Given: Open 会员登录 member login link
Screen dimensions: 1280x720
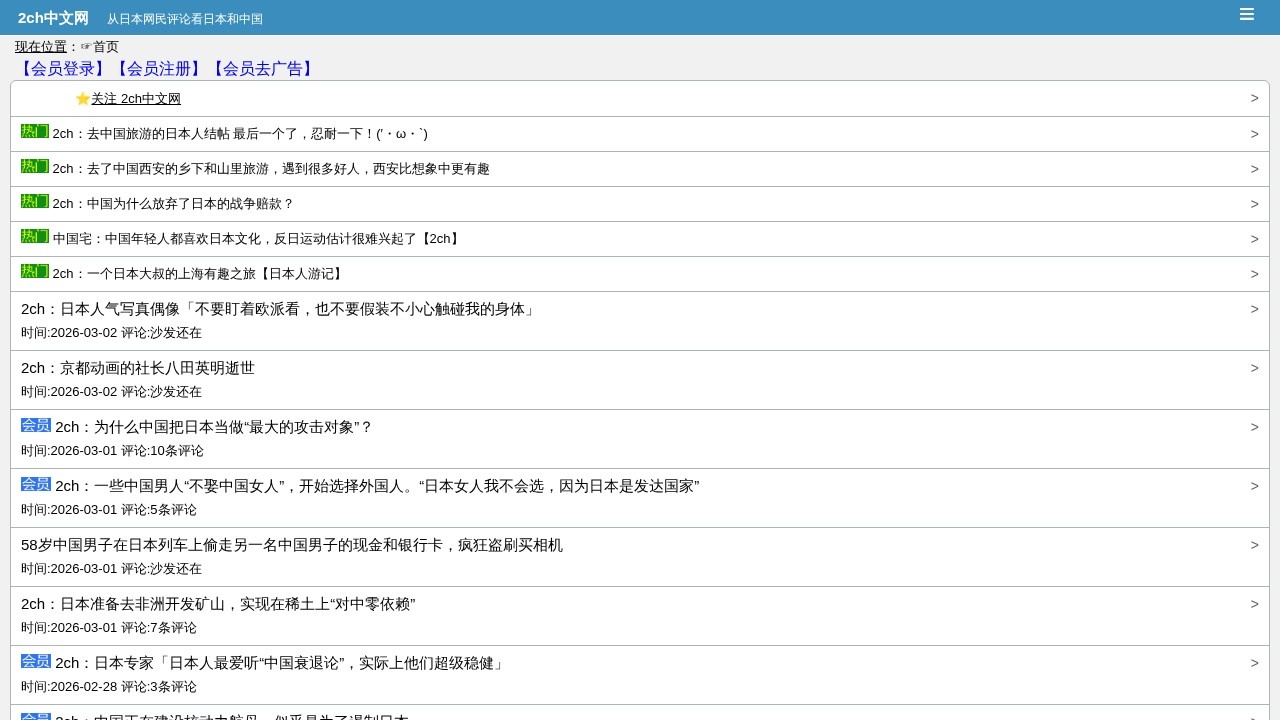Looking at the screenshot, I should pos(63,69).
